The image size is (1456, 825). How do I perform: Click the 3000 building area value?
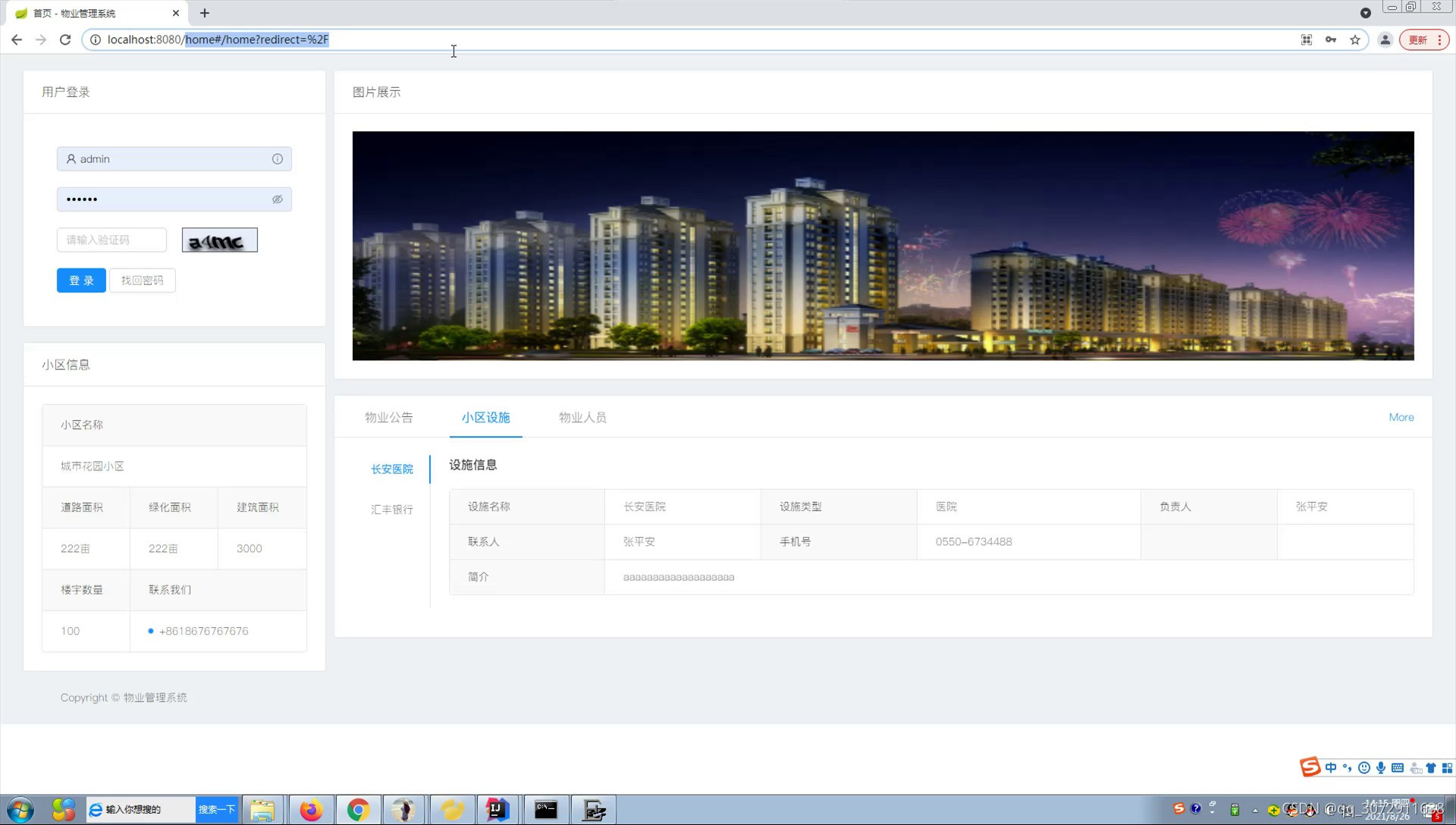point(249,548)
